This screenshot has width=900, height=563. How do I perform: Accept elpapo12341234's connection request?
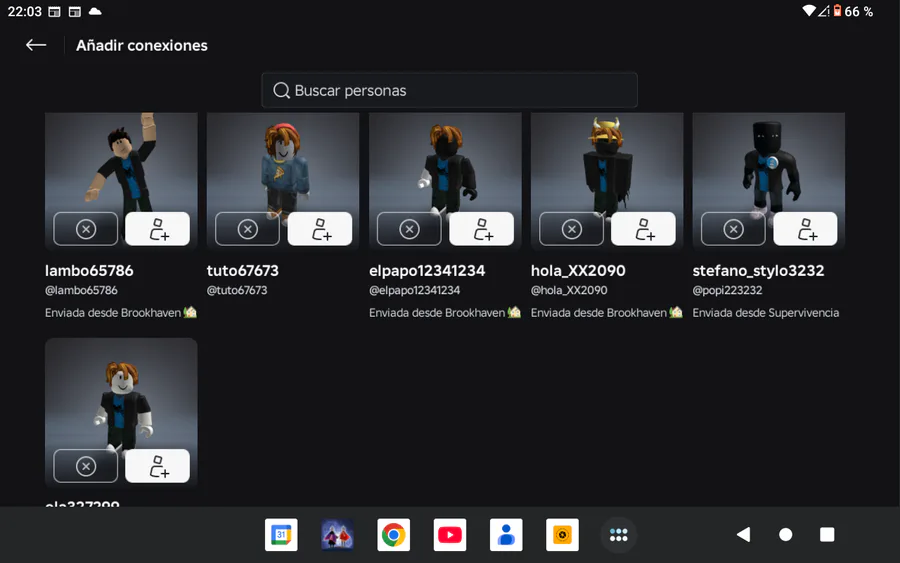(x=482, y=229)
